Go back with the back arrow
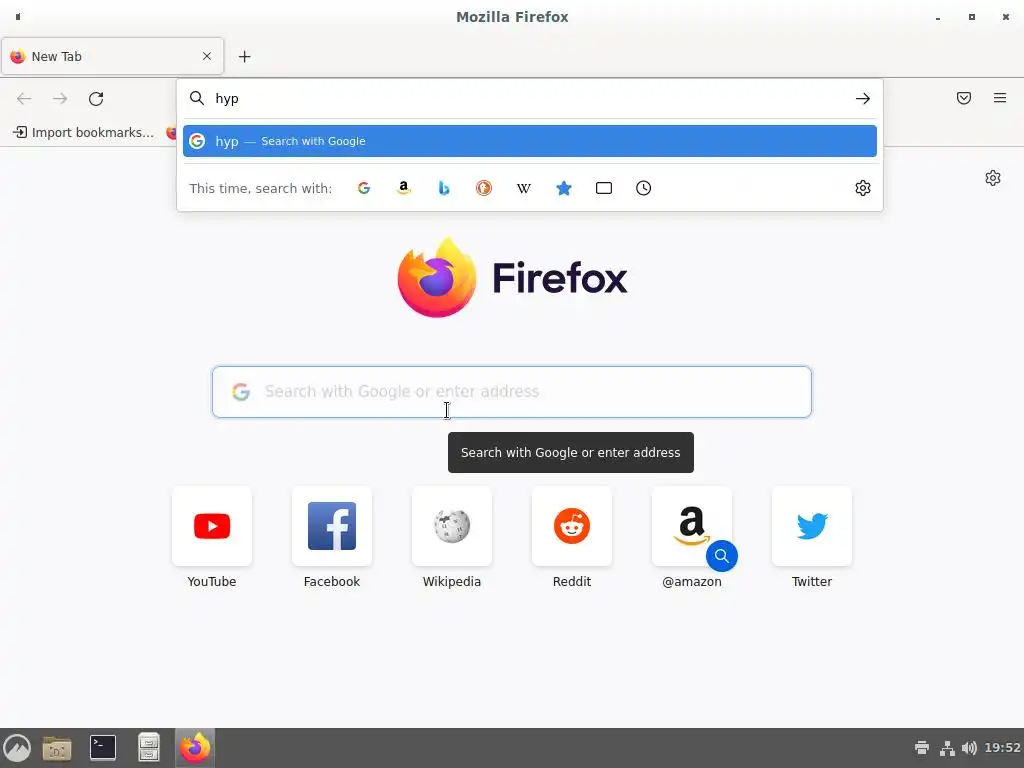The height and width of the screenshot is (768, 1024). pos(24,99)
